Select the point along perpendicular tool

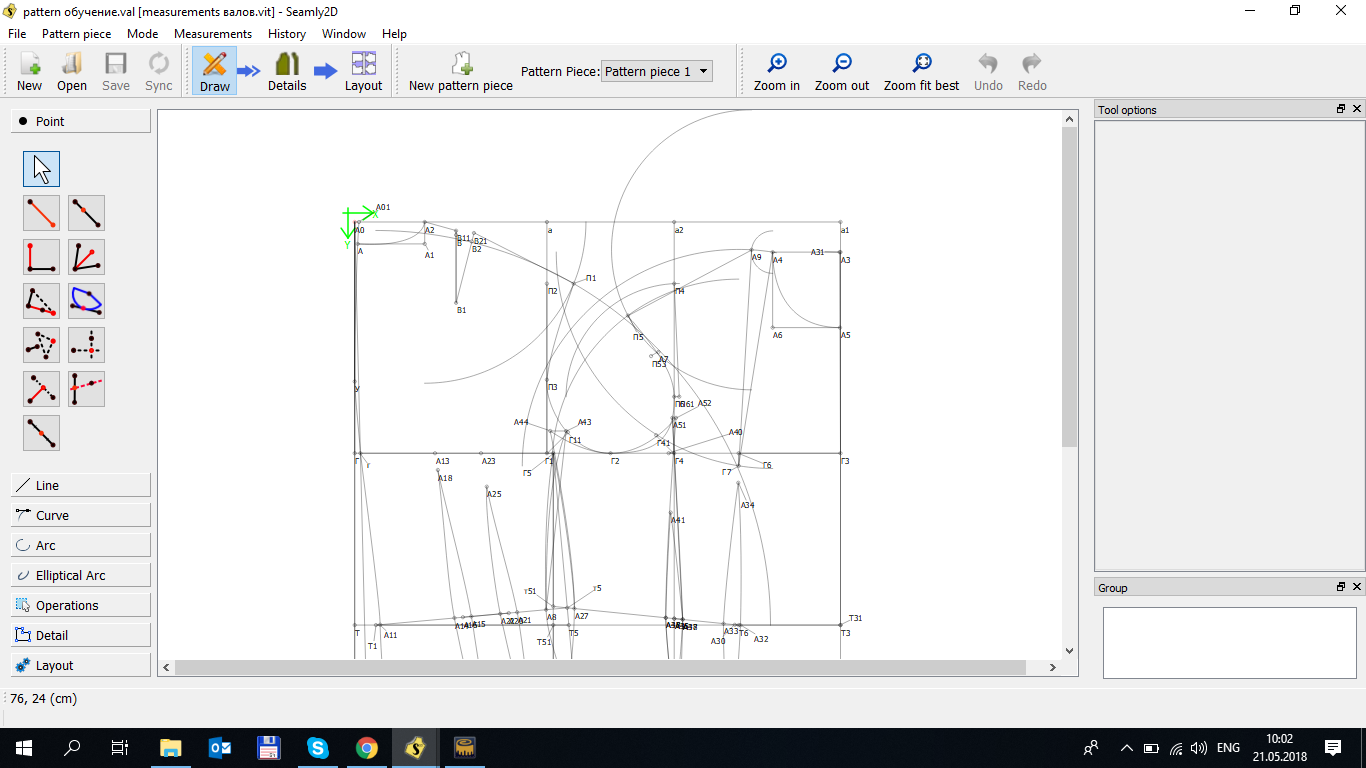point(41,257)
